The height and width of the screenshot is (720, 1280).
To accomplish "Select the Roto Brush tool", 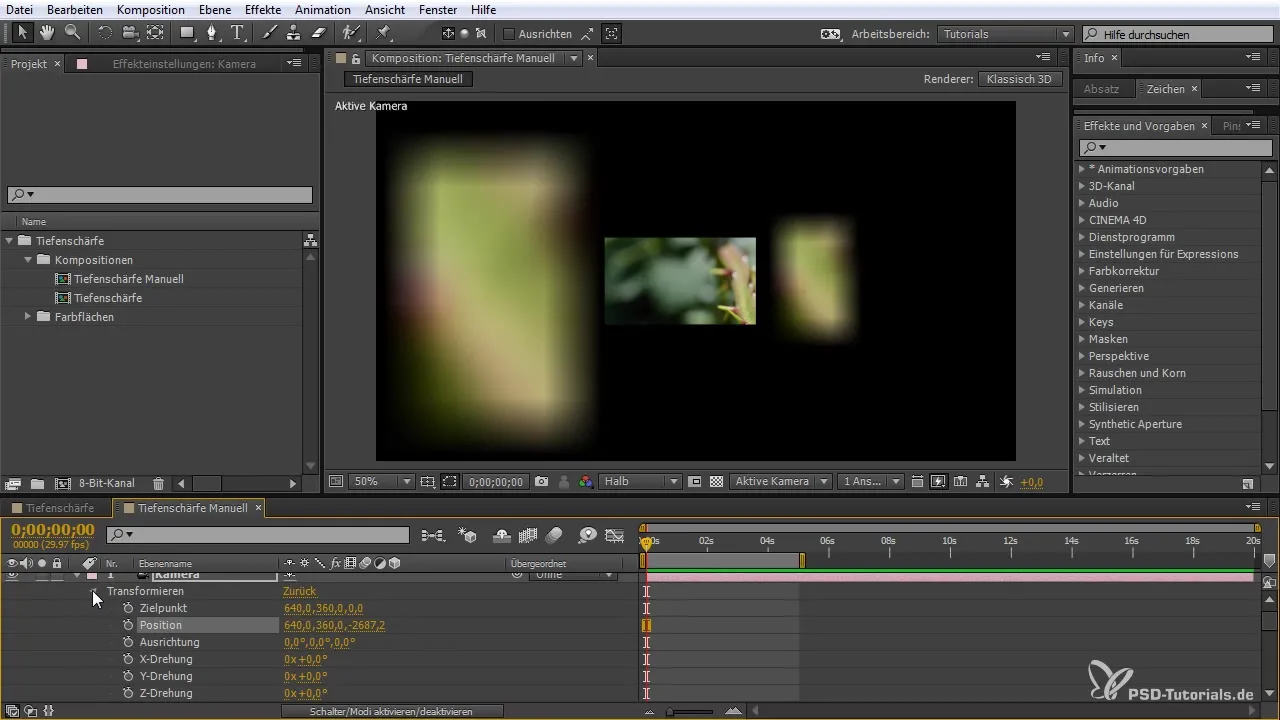I will (x=351, y=33).
